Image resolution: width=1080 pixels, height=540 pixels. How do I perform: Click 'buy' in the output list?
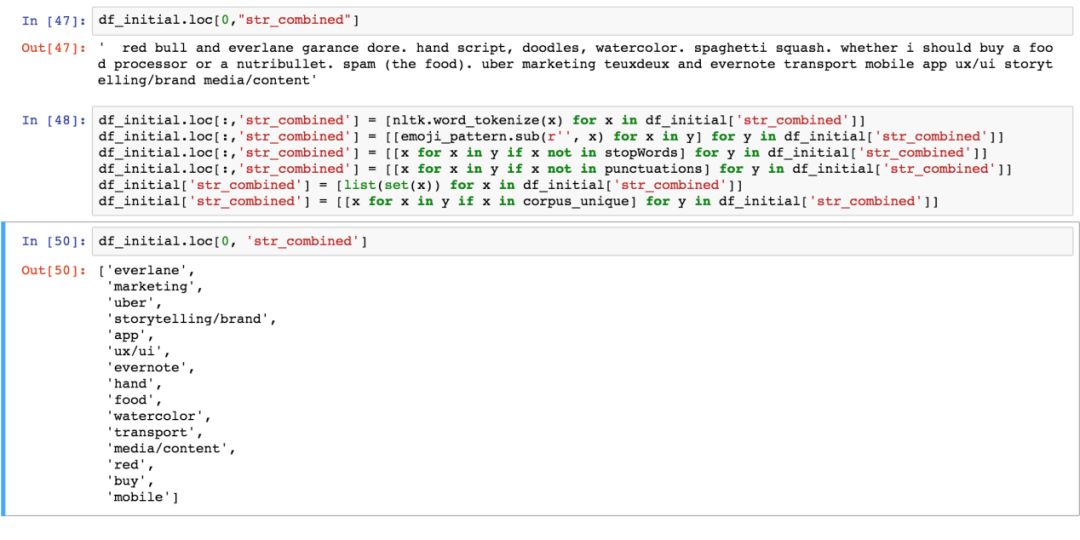[129, 481]
